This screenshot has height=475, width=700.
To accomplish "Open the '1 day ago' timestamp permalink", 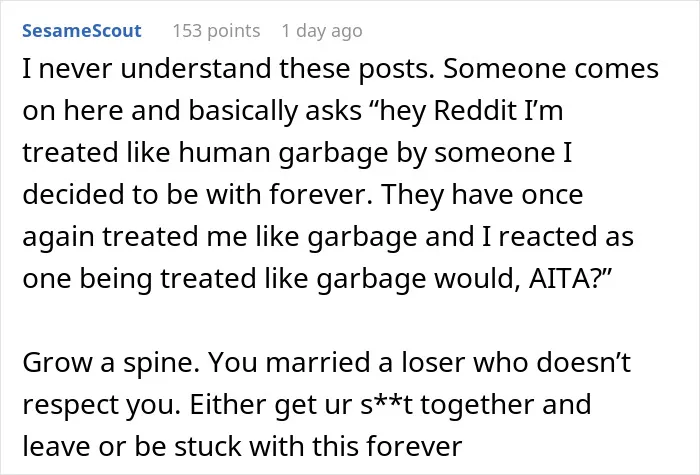I will (322, 31).
